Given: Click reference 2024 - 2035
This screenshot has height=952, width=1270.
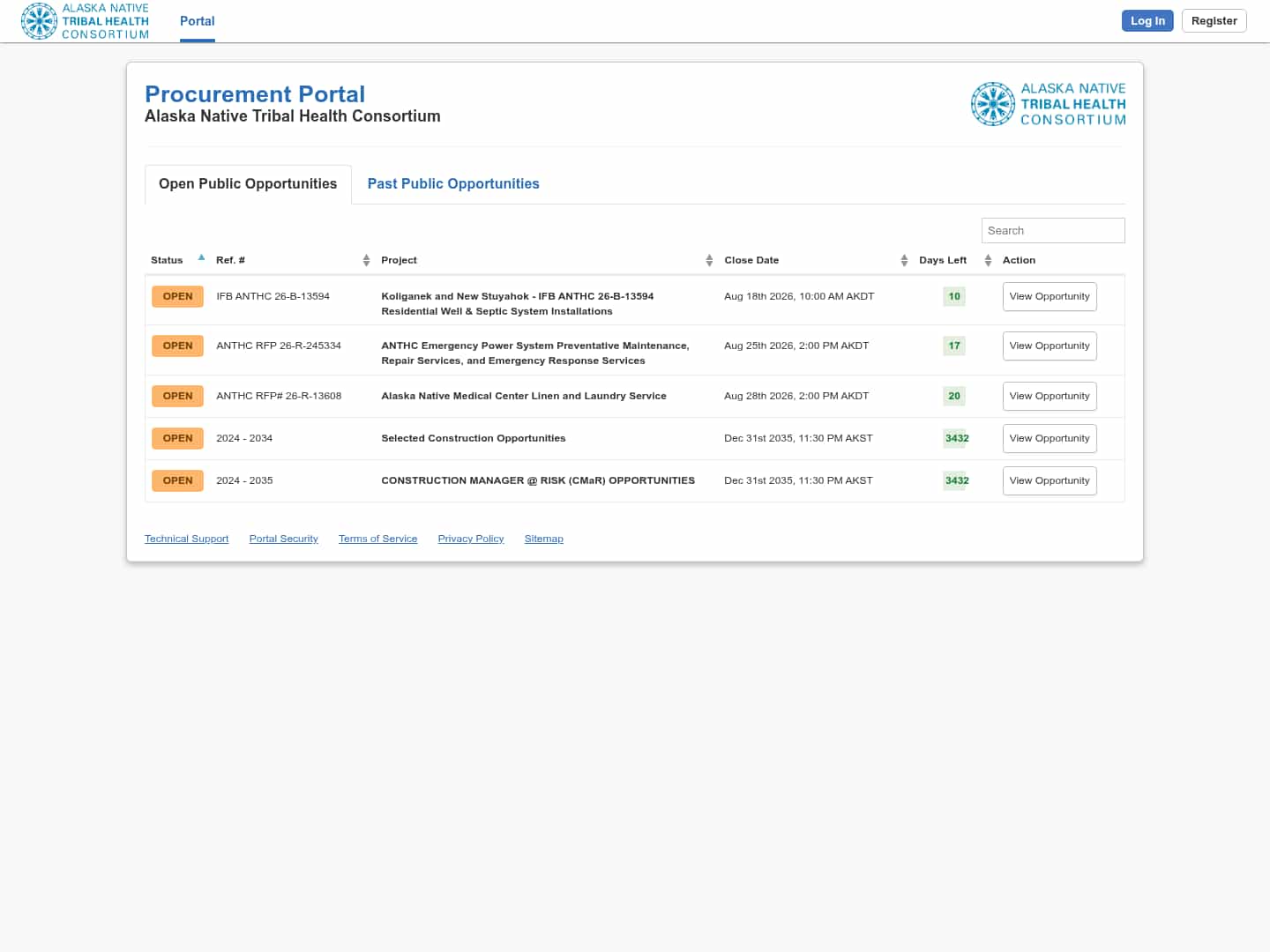Looking at the screenshot, I should (244, 481).
